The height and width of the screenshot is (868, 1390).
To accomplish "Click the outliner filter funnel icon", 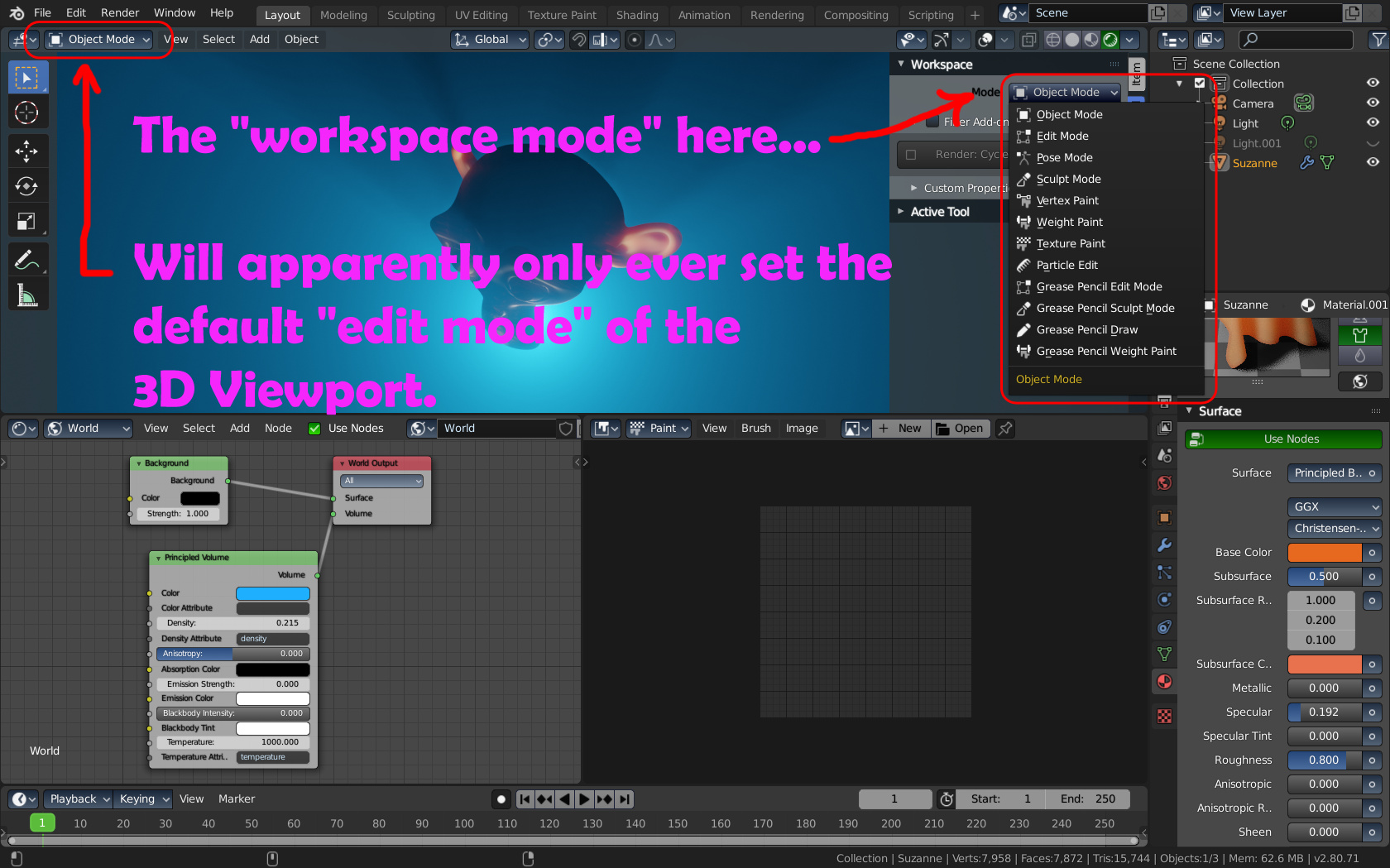I will point(1378,40).
